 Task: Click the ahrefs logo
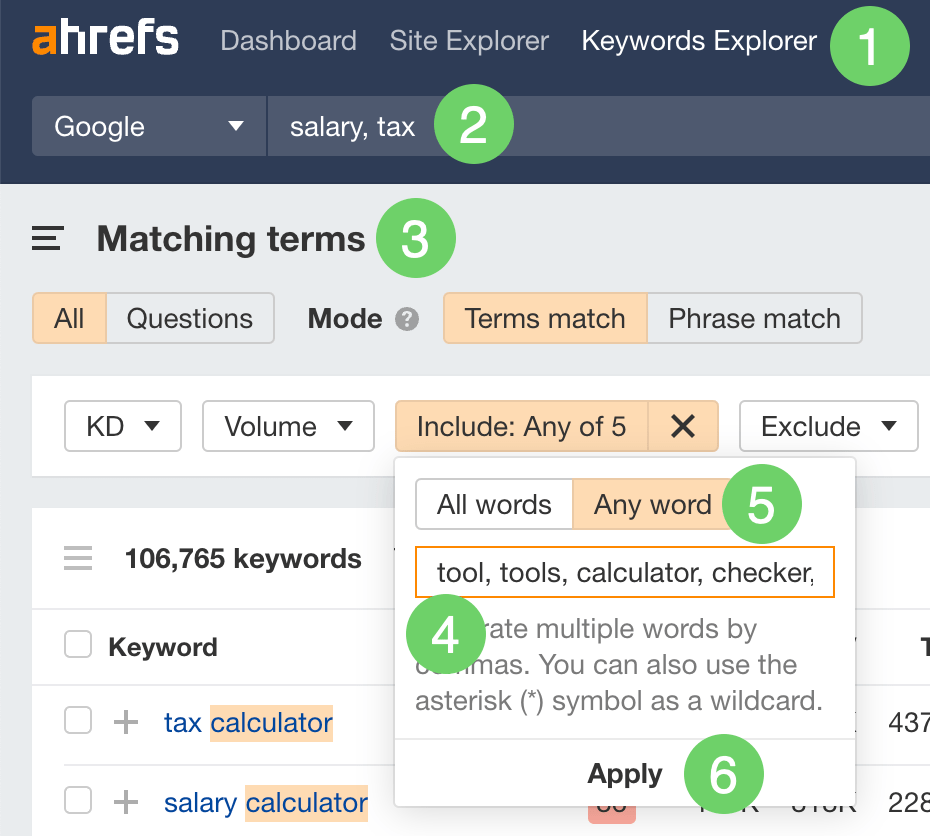pos(105,37)
